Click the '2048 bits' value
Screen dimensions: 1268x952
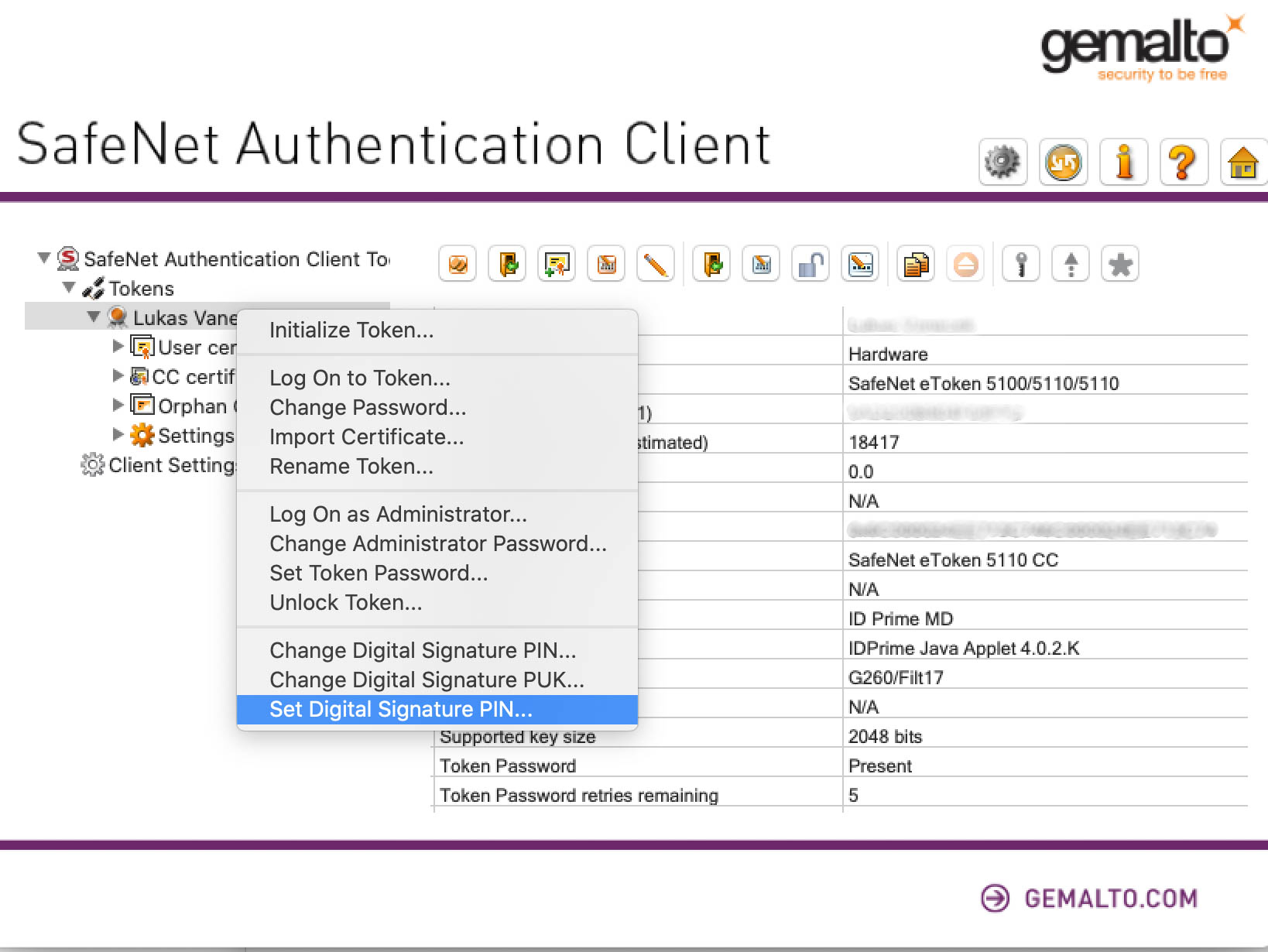click(885, 737)
